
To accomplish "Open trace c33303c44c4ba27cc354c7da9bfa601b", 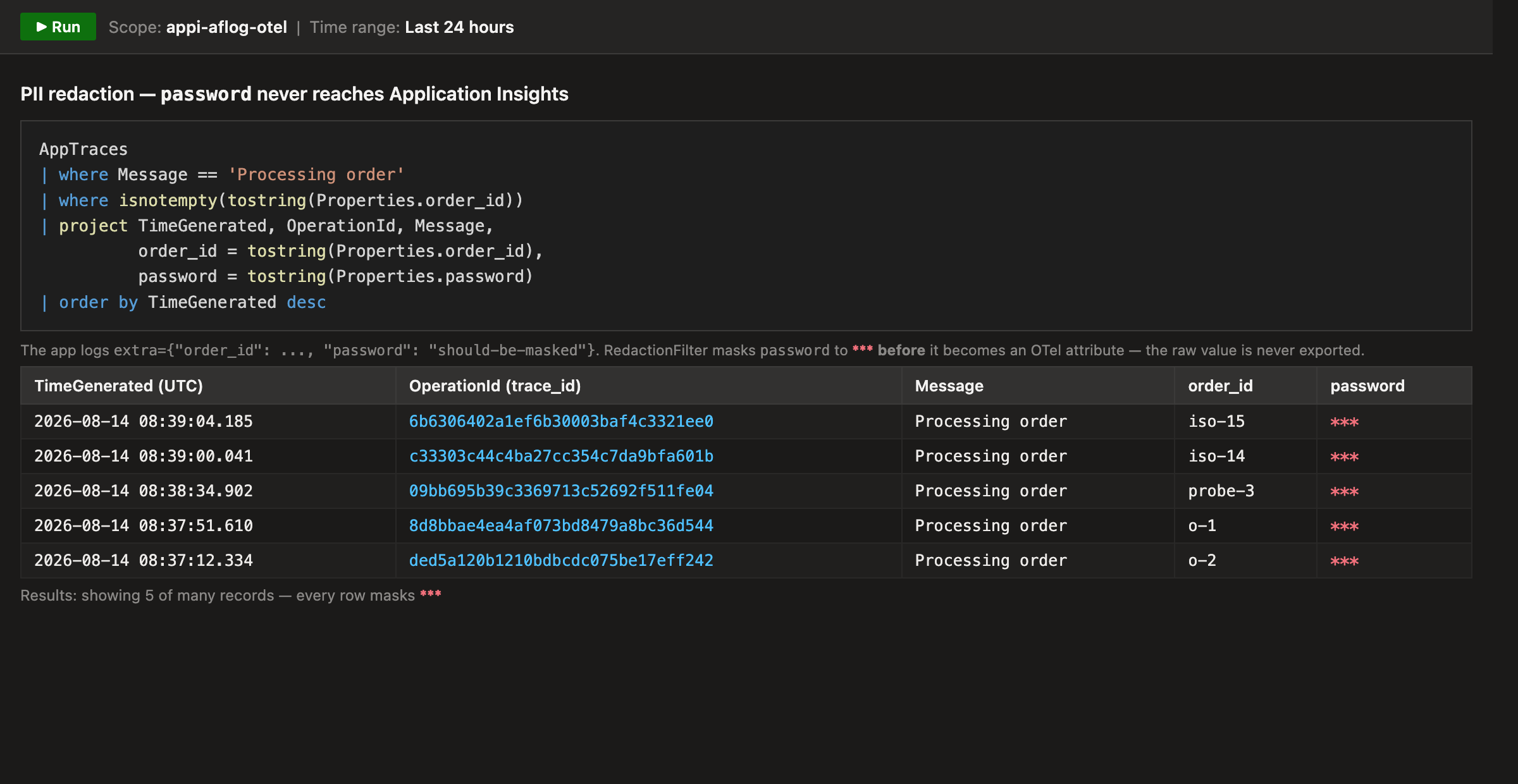I will (561, 456).
